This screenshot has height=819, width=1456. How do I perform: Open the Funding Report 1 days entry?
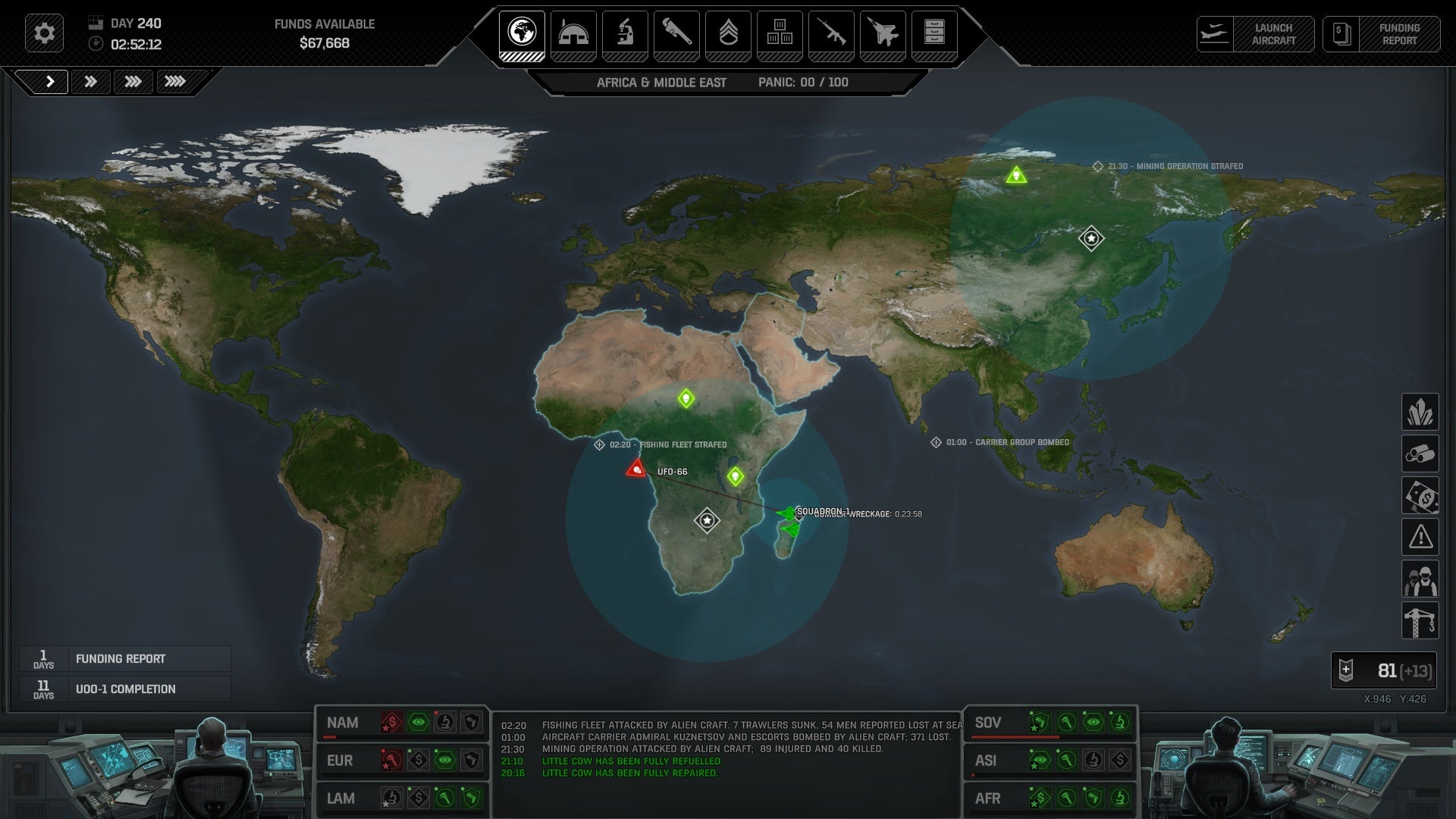(x=125, y=658)
